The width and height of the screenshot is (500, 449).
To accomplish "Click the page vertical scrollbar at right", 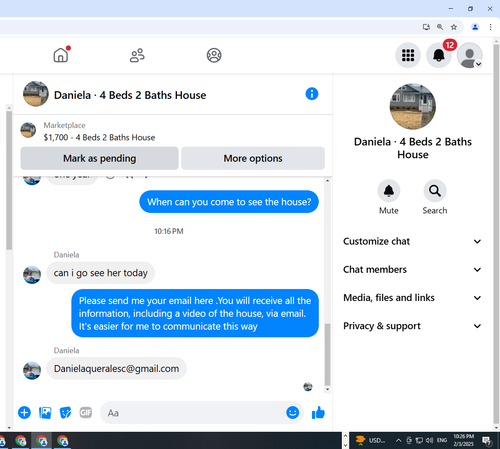I will 496,233.
